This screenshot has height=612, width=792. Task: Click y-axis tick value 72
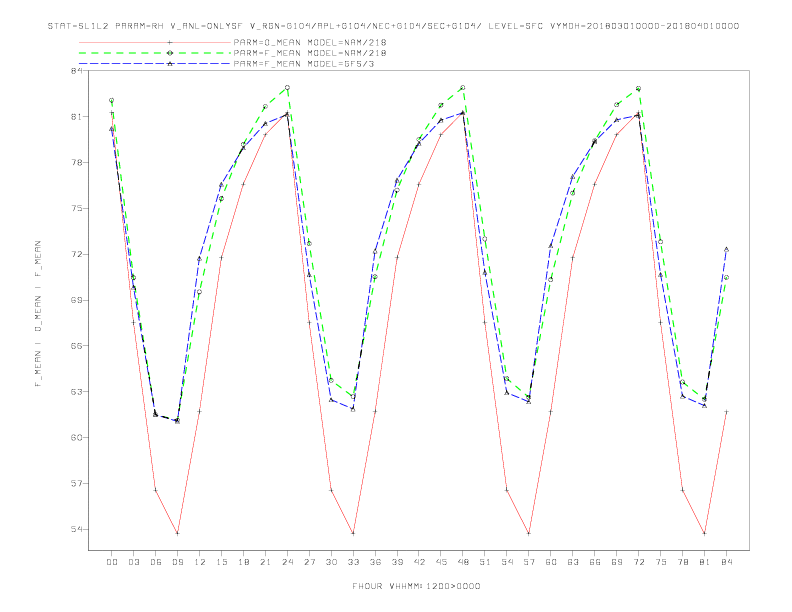[77, 254]
